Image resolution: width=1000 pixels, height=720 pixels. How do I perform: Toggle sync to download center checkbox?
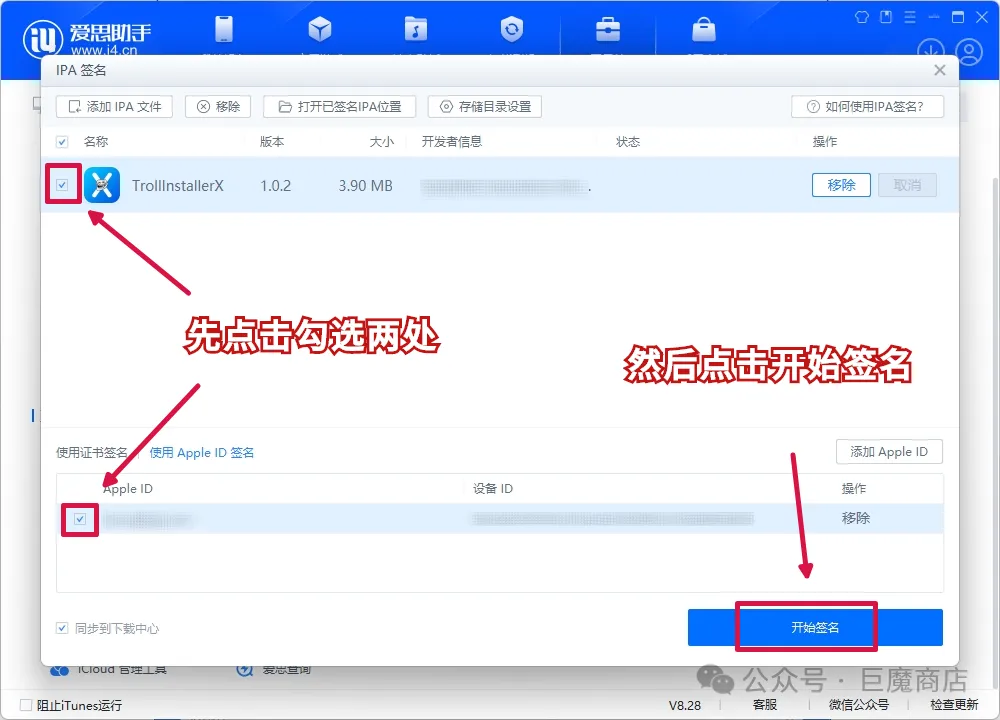62,628
